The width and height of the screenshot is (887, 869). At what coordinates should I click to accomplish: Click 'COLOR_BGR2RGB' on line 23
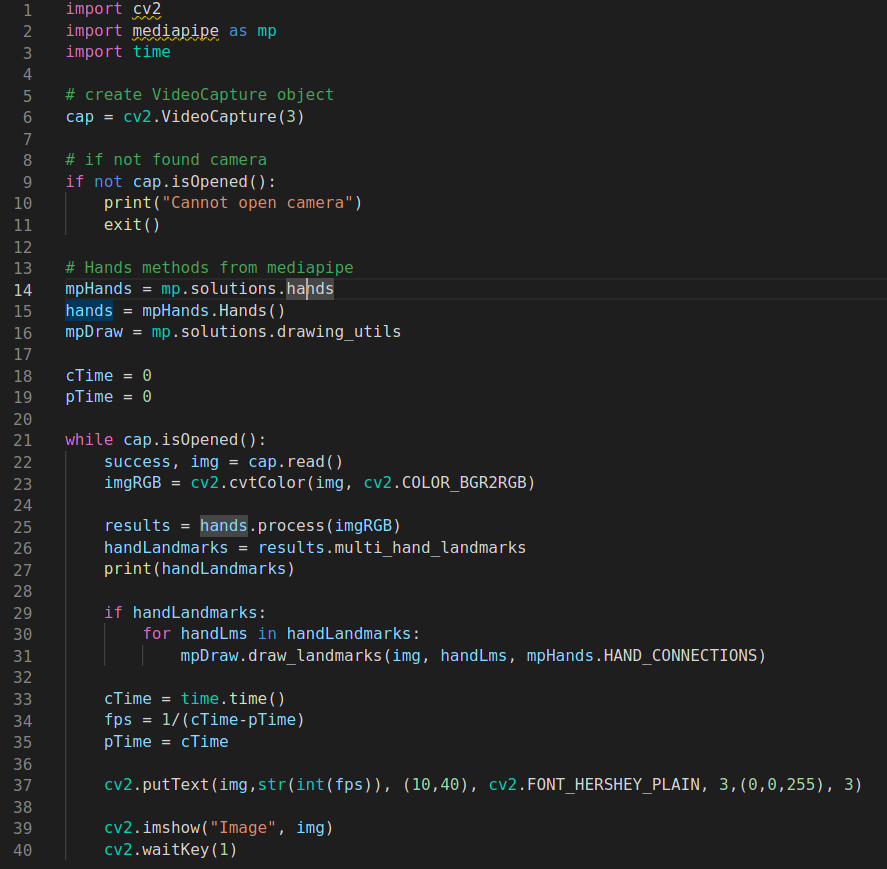(464, 483)
